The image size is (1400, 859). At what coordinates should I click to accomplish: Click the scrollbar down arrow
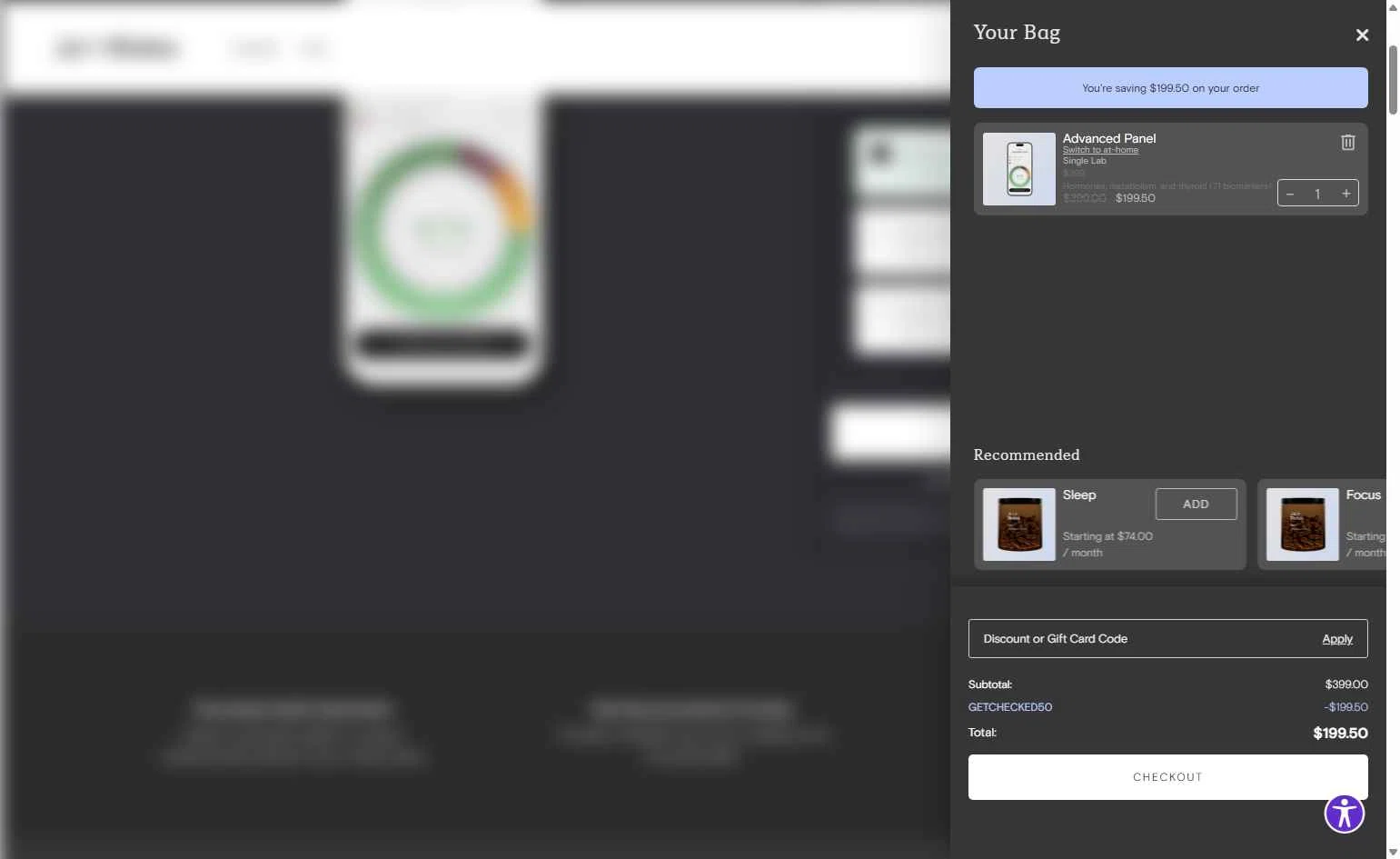tap(1393, 852)
